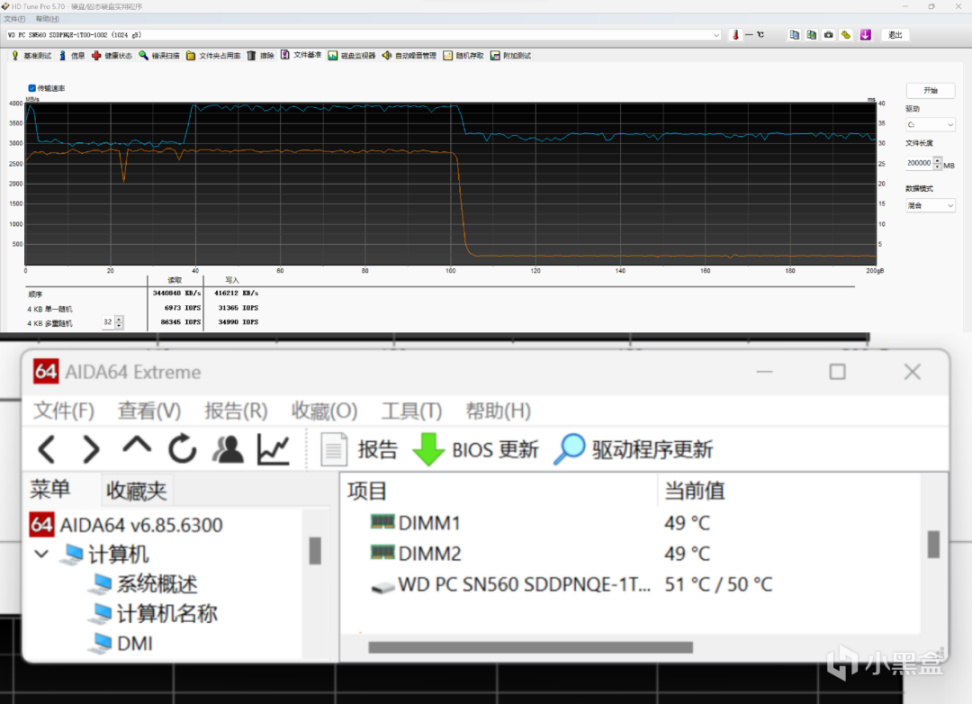Screen dimensions: 972x704
Task: Click the AIDA64 up-level arrow
Action: (x=136, y=446)
